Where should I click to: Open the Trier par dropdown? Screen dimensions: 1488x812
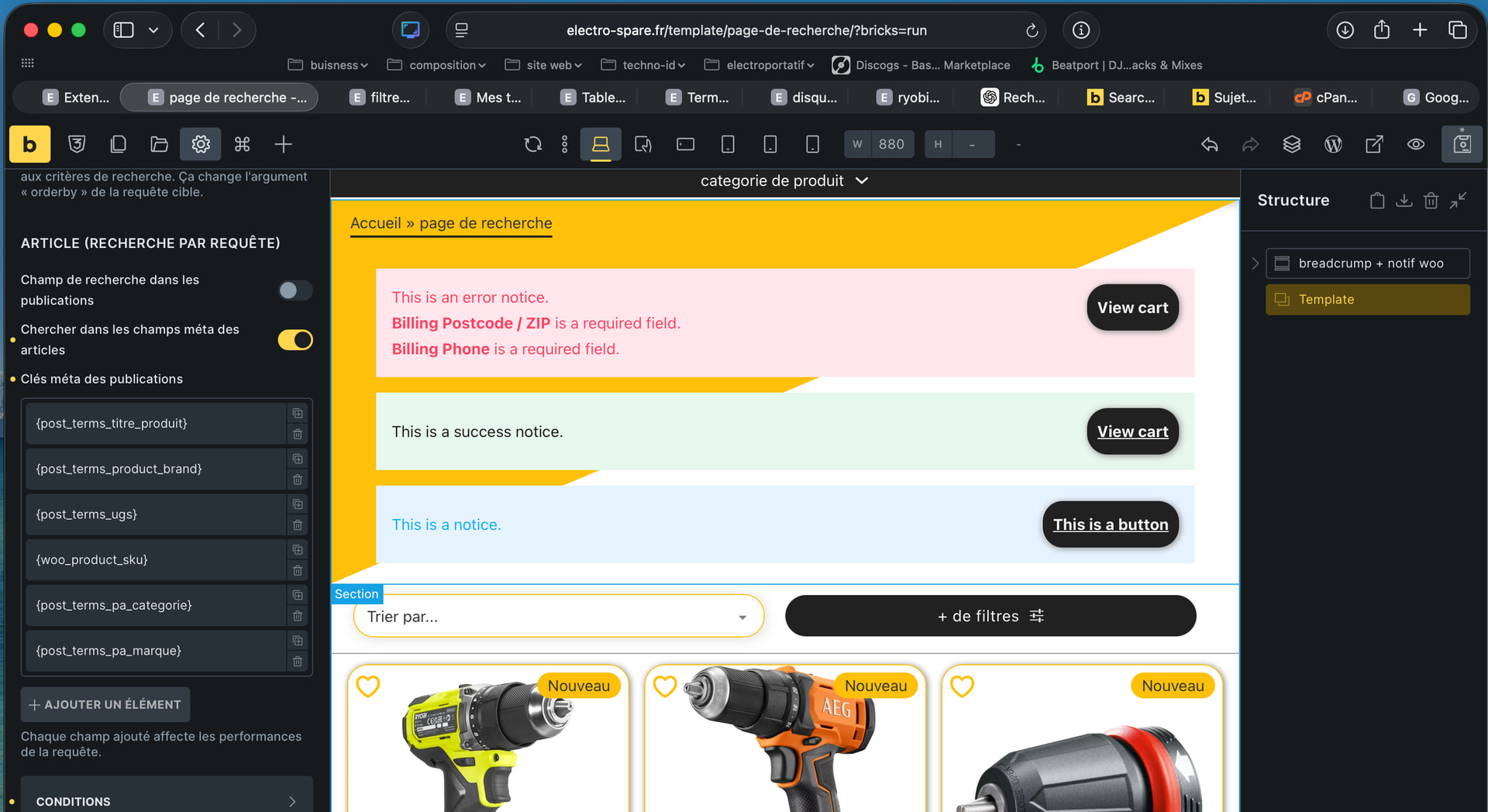[558, 617]
